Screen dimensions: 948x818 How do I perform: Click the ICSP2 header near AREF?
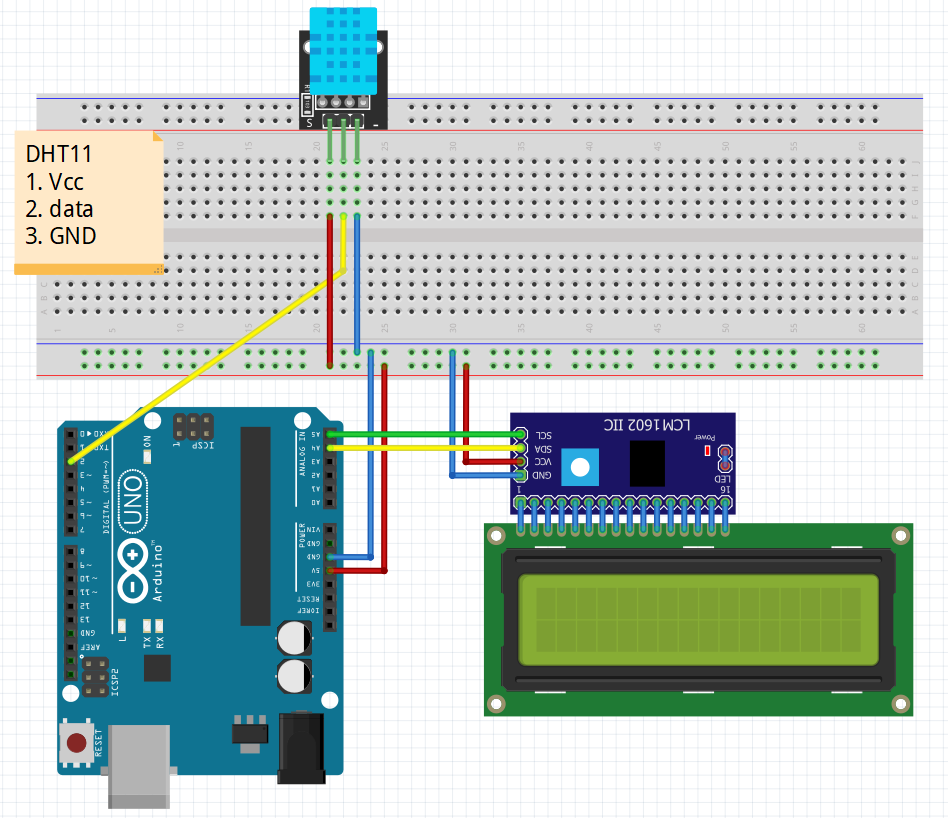pyautogui.click(x=95, y=678)
